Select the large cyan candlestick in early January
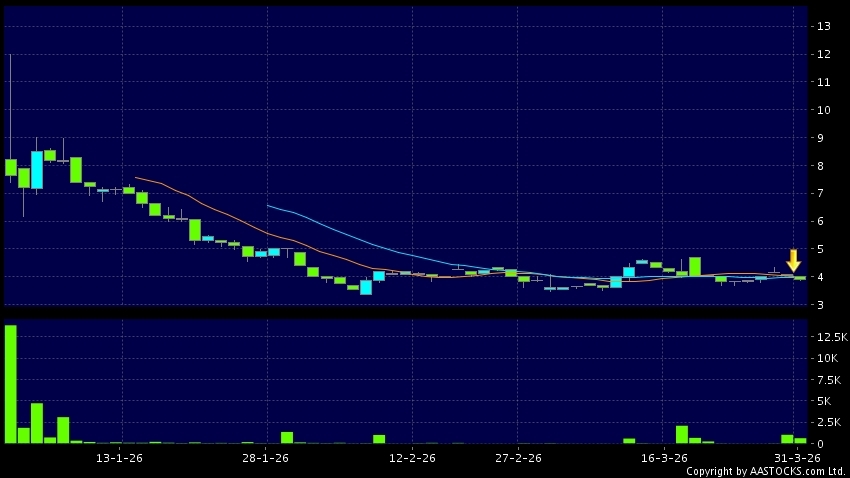850x478 pixels. click(x=37, y=170)
